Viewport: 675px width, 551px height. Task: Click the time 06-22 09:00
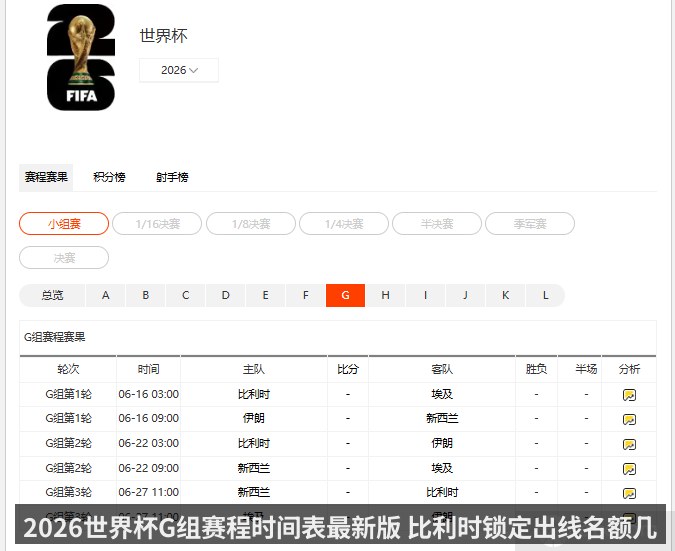click(x=149, y=468)
